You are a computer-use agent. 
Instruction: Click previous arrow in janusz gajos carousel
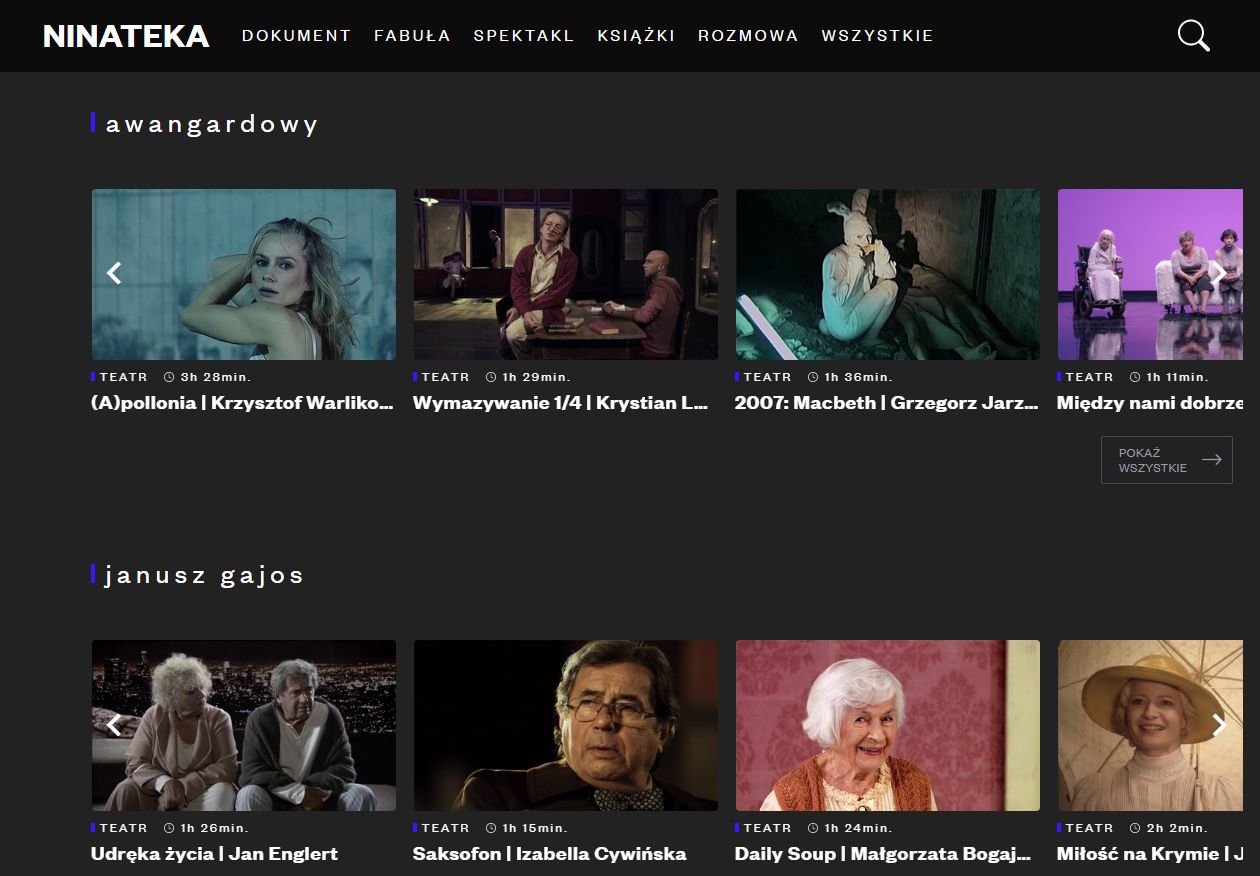tap(114, 725)
